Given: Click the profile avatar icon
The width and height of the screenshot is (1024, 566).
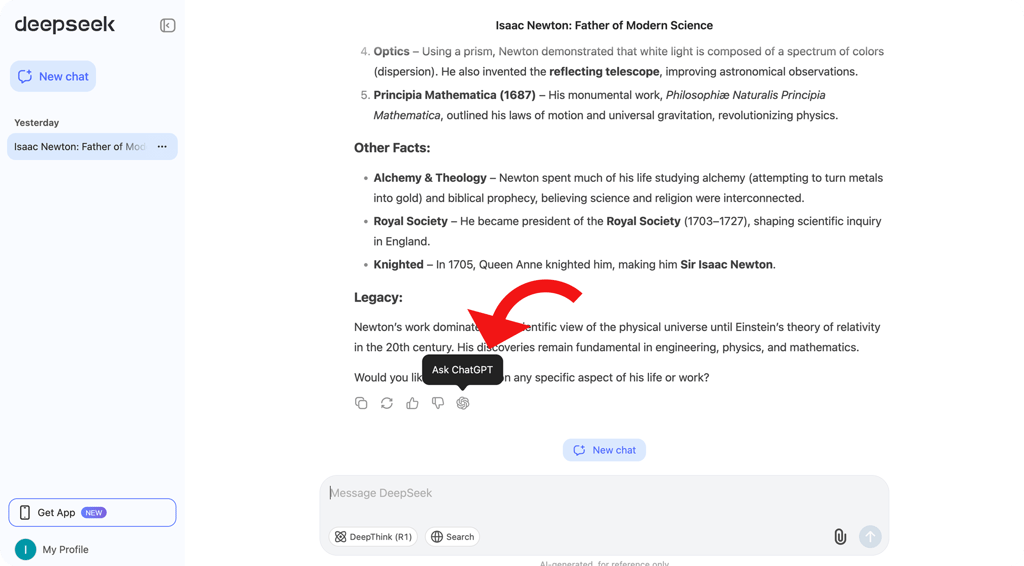Looking at the screenshot, I should (25, 549).
